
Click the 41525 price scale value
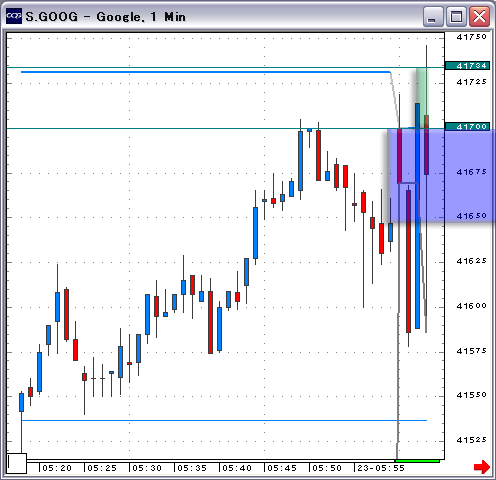point(471,440)
